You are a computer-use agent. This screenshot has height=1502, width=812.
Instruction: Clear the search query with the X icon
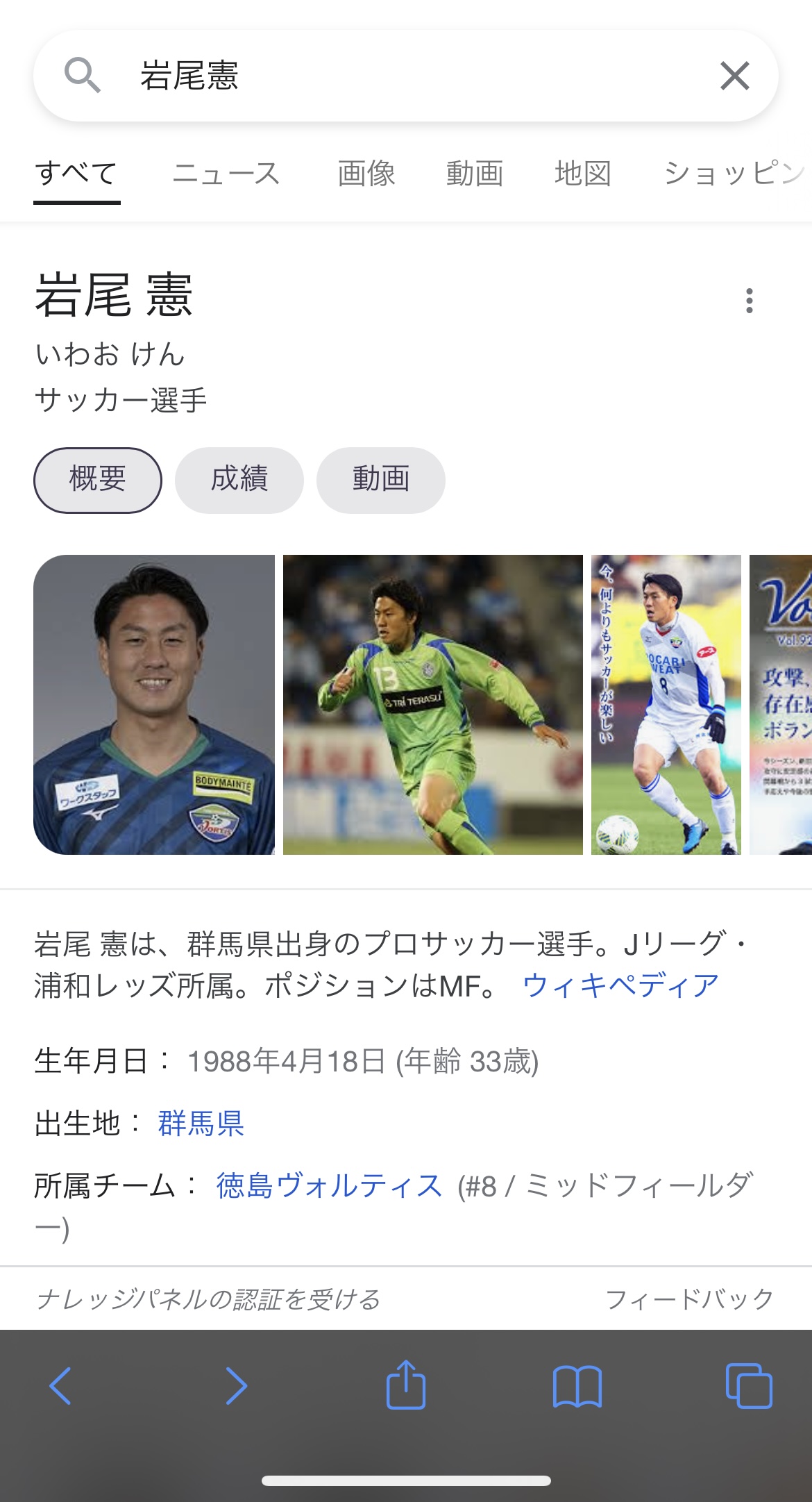(x=734, y=76)
